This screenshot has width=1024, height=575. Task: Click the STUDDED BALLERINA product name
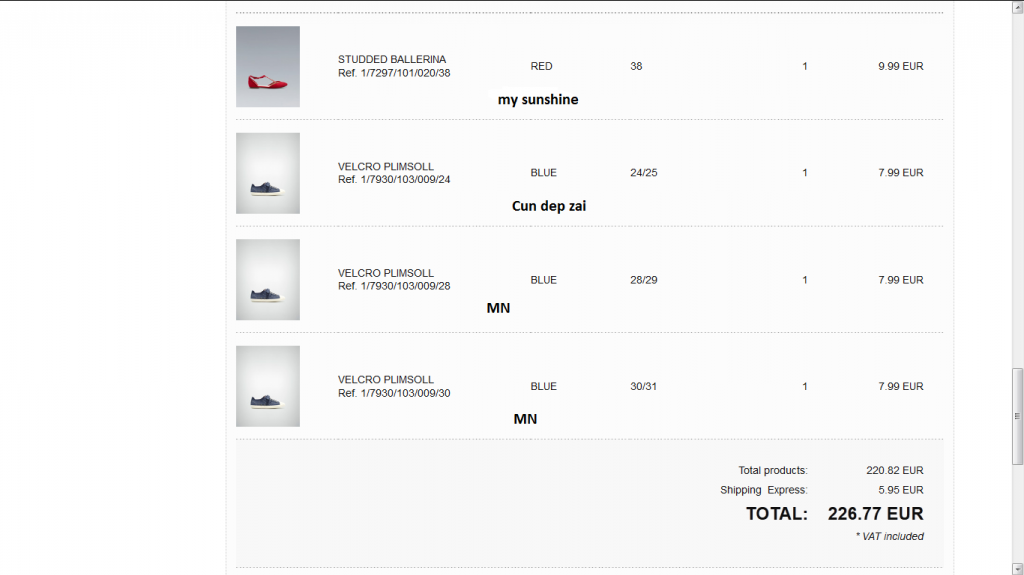pyautogui.click(x=392, y=60)
